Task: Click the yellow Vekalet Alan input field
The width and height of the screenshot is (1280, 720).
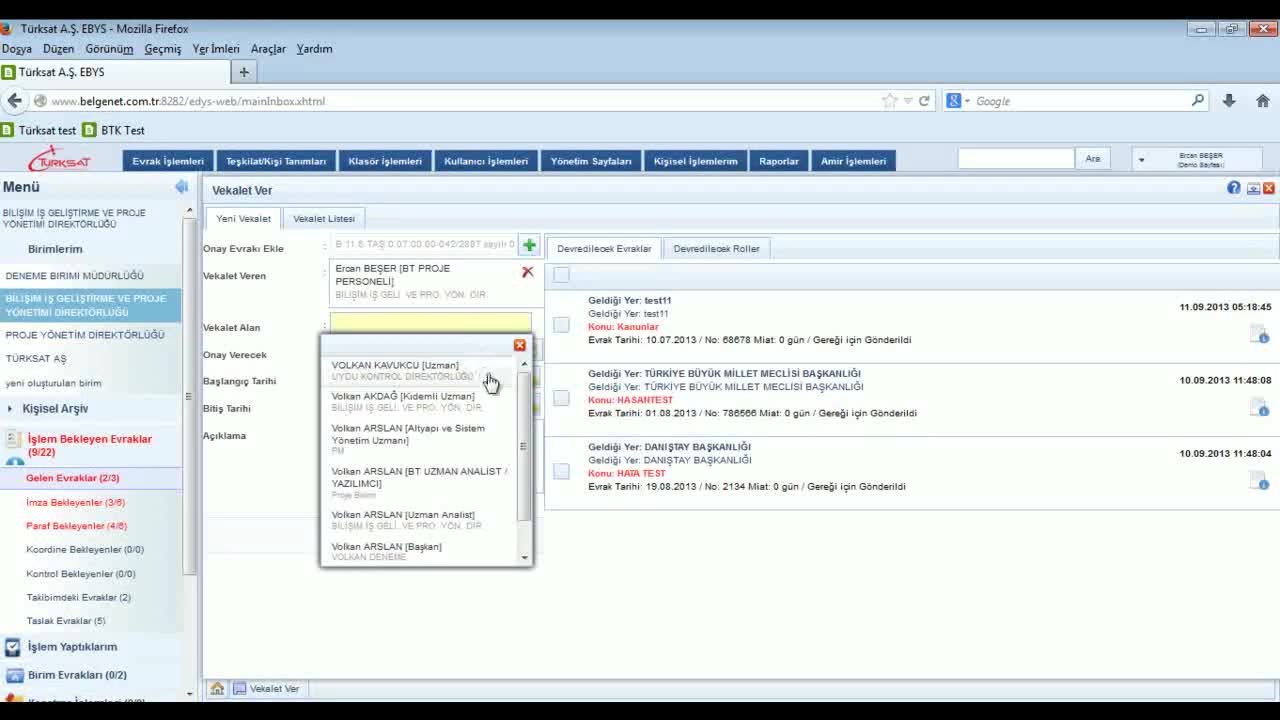Action: (430, 322)
